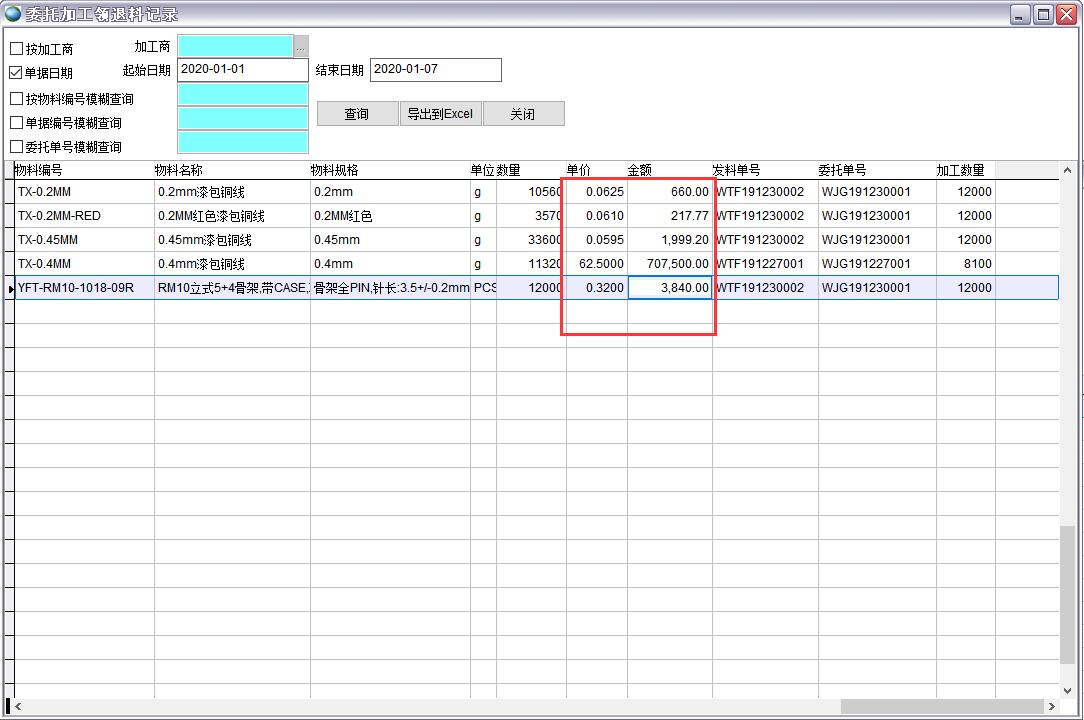The width and height of the screenshot is (1084, 720).
Task: Click the horizontal scrollbar left arrow
Action: pyautogui.click(x=18, y=706)
